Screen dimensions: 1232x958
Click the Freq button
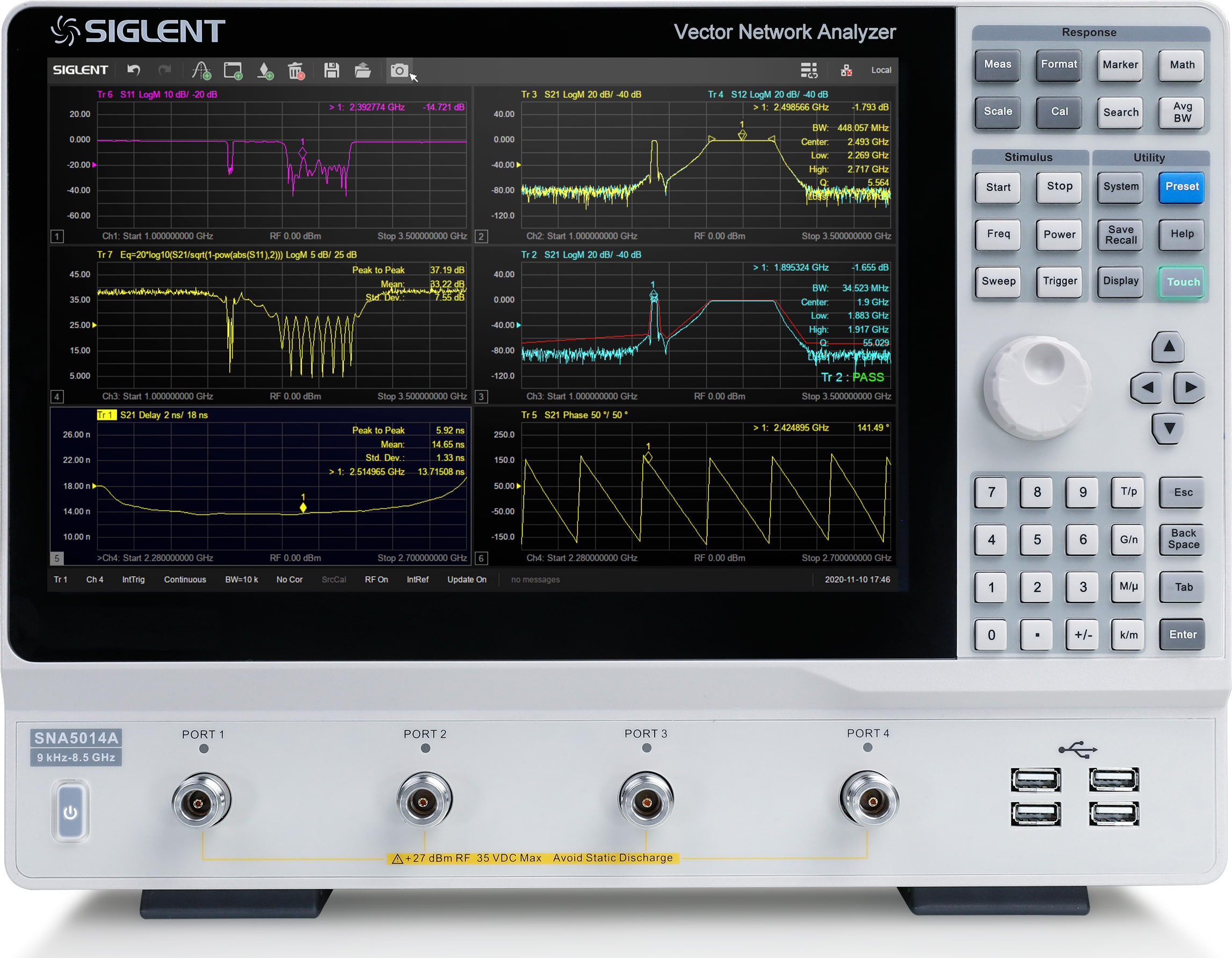(x=997, y=235)
